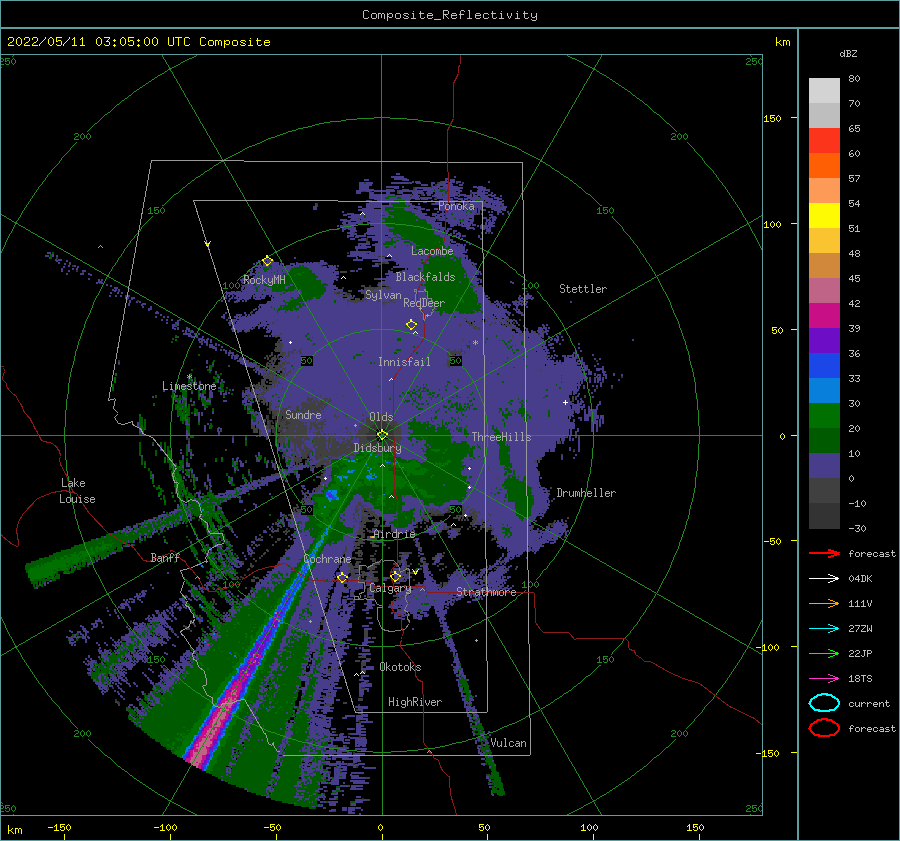The width and height of the screenshot is (900, 841).
Task: Select the Limestone label
Action: tap(189, 386)
